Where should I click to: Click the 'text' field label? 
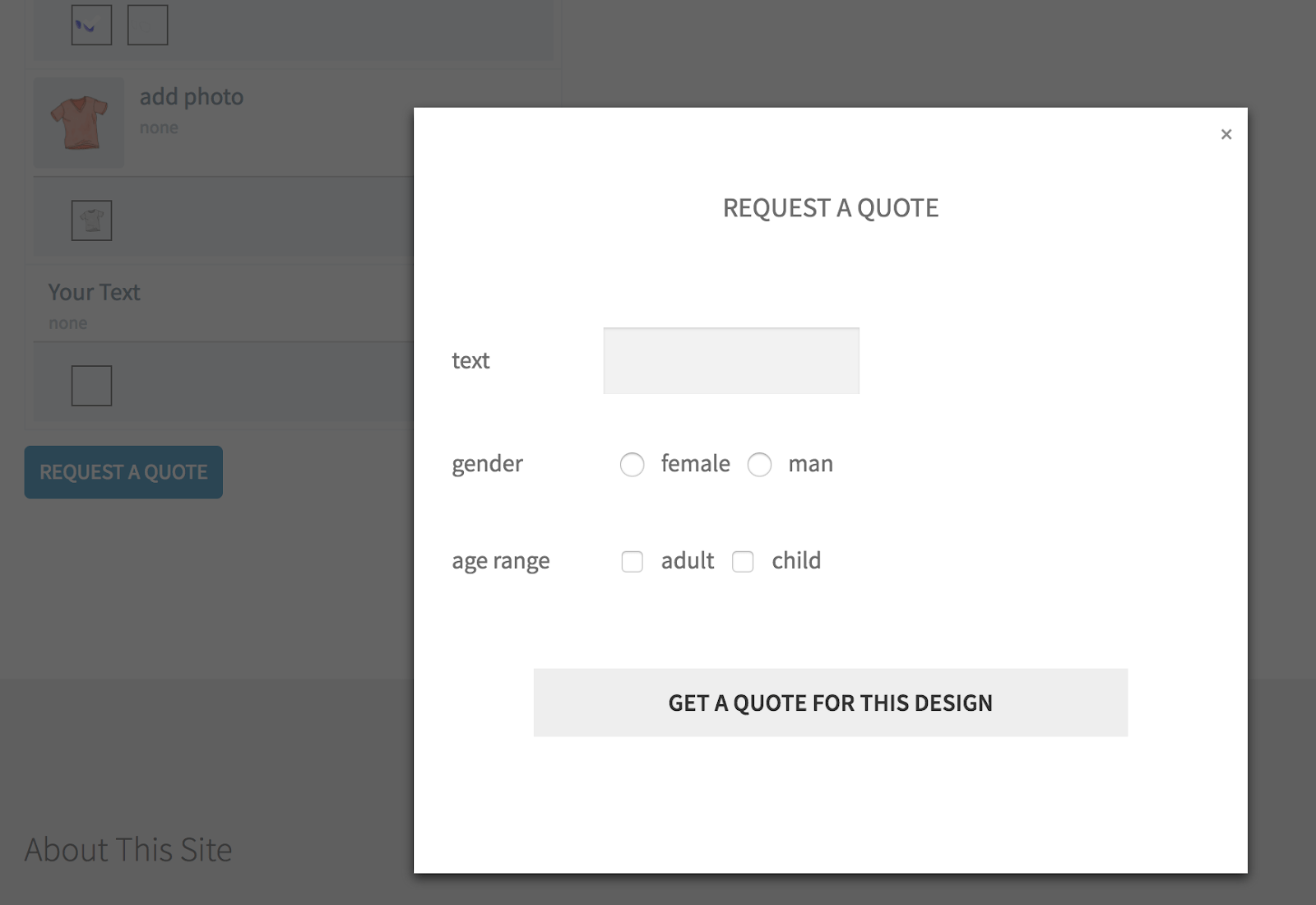point(470,360)
